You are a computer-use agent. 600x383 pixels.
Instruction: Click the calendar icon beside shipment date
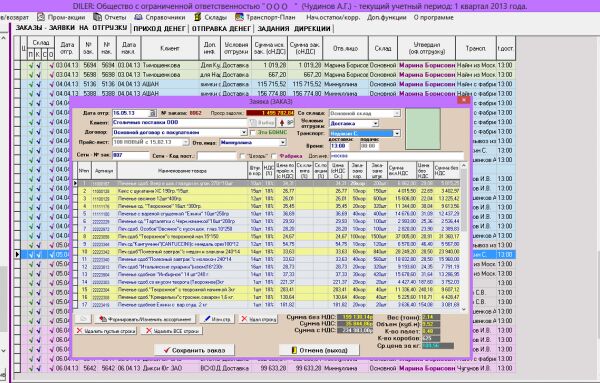pyautogui.click(x=153, y=113)
